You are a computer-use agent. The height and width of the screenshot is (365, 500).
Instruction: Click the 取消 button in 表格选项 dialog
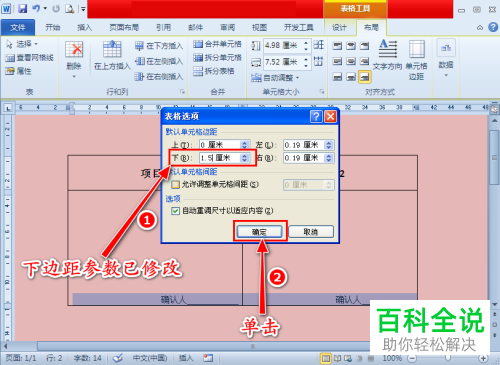pos(311,232)
